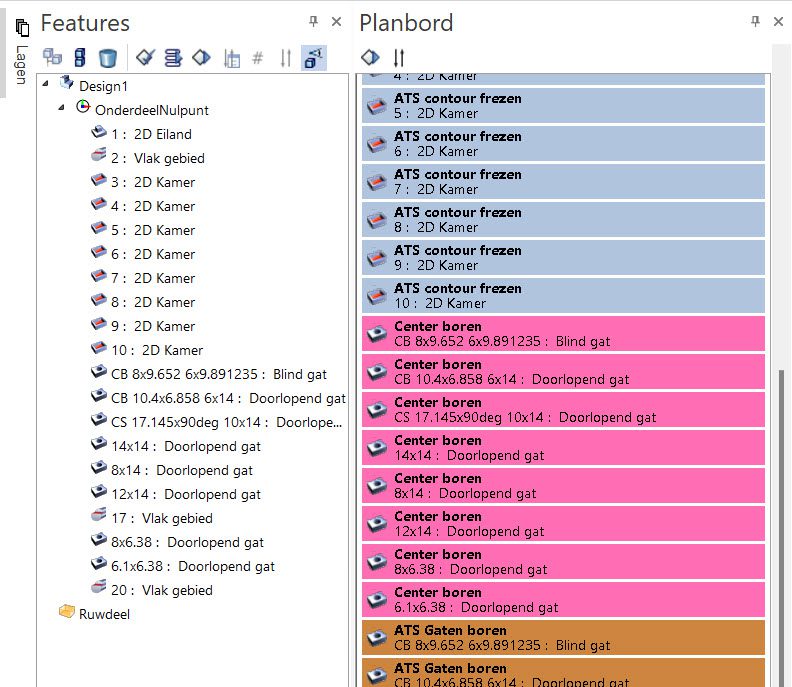Select the Ruwdeel item
Image resolution: width=792 pixels, height=687 pixels.
[x=104, y=614]
